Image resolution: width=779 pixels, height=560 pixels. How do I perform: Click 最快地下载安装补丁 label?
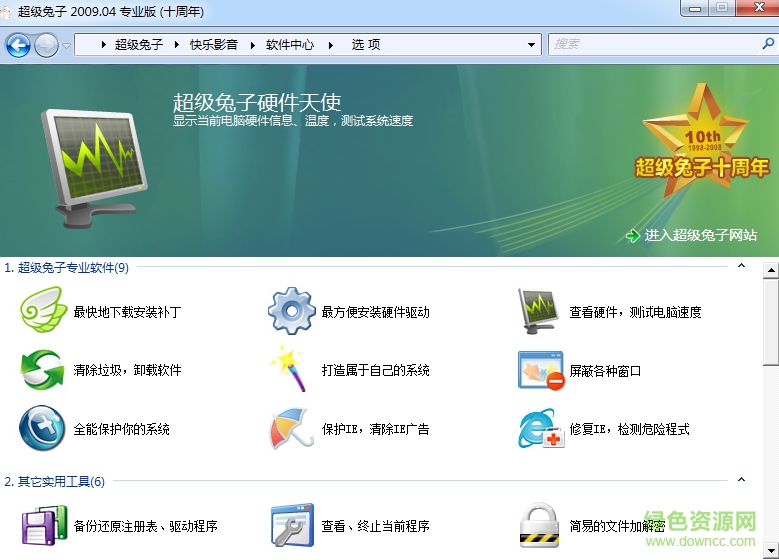click(x=127, y=312)
